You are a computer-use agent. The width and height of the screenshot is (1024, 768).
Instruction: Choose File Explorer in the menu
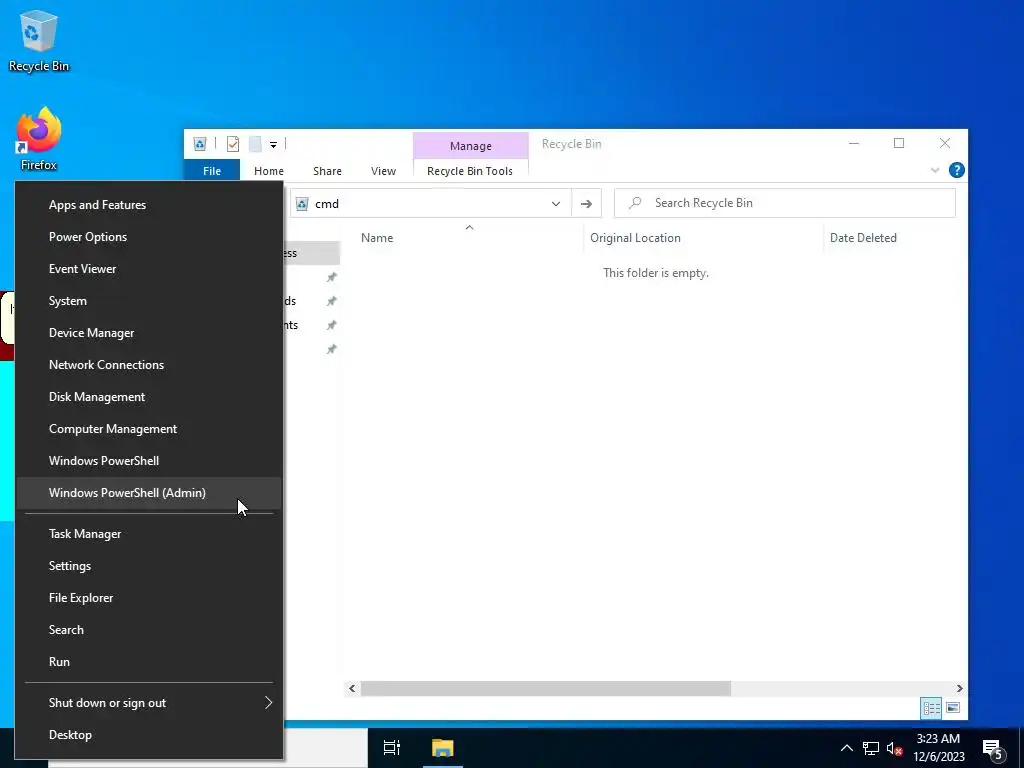[x=149, y=598]
